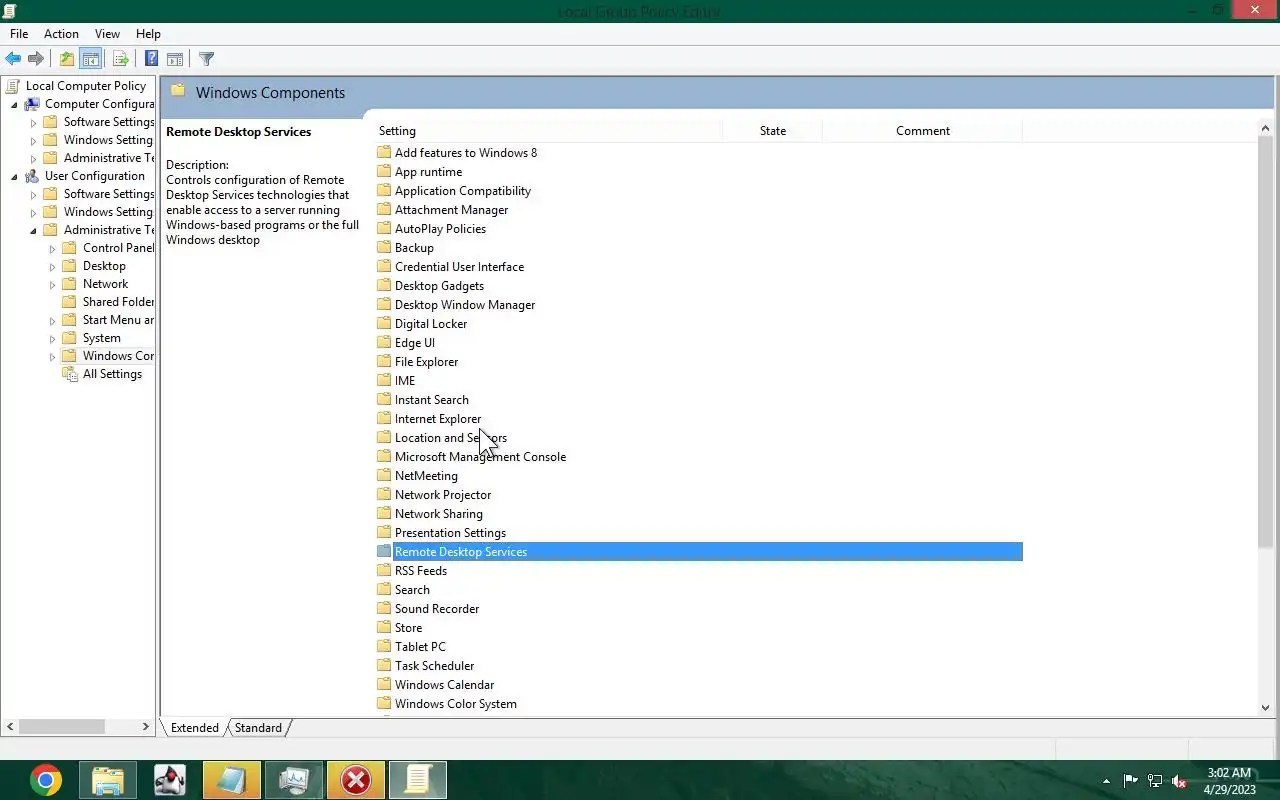Show hidden tray icons arrow
Image resolution: width=1280 pixels, height=800 pixels.
tap(1106, 781)
